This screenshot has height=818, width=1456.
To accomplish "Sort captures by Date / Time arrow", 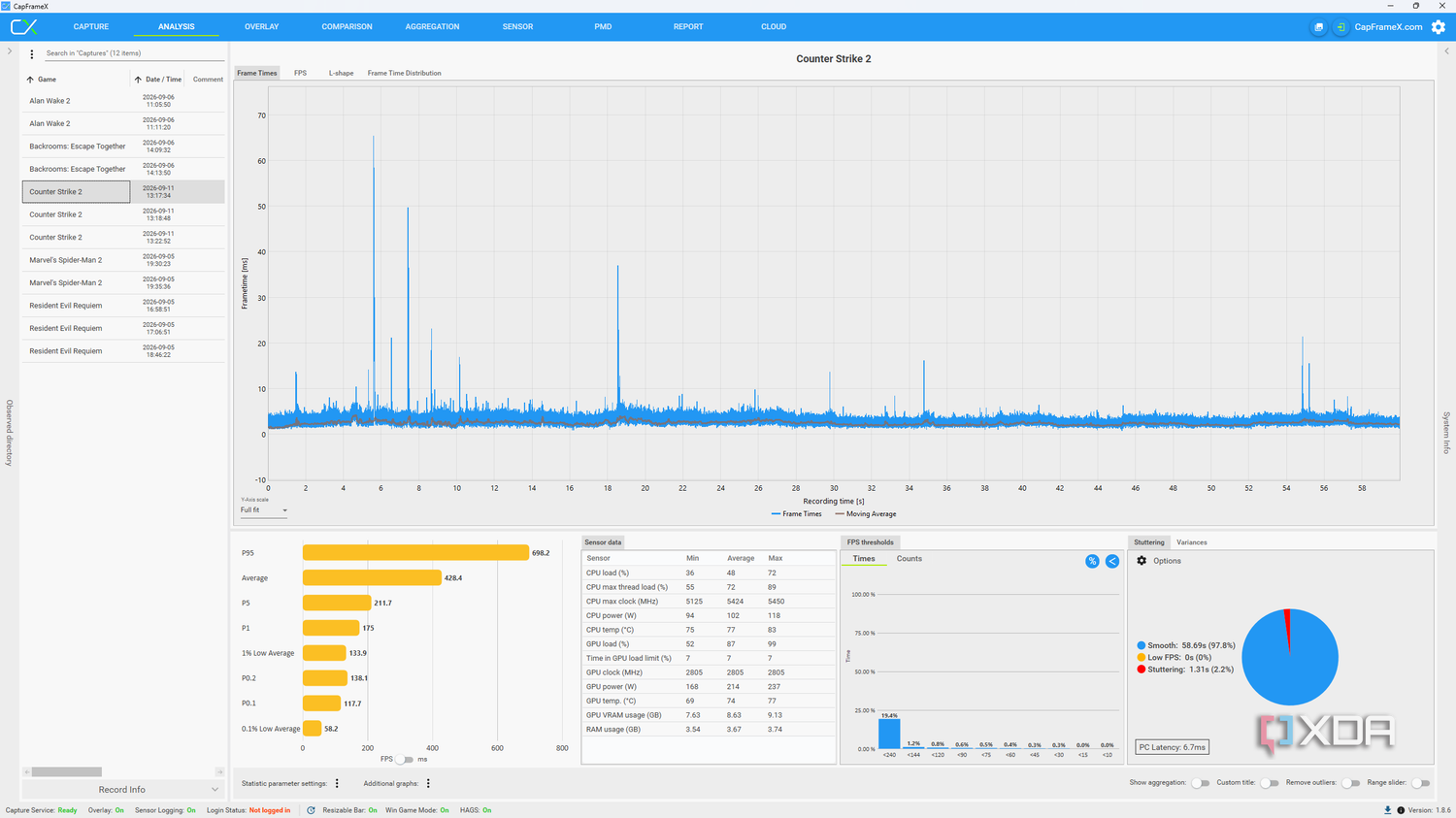I will pyautogui.click(x=138, y=80).
